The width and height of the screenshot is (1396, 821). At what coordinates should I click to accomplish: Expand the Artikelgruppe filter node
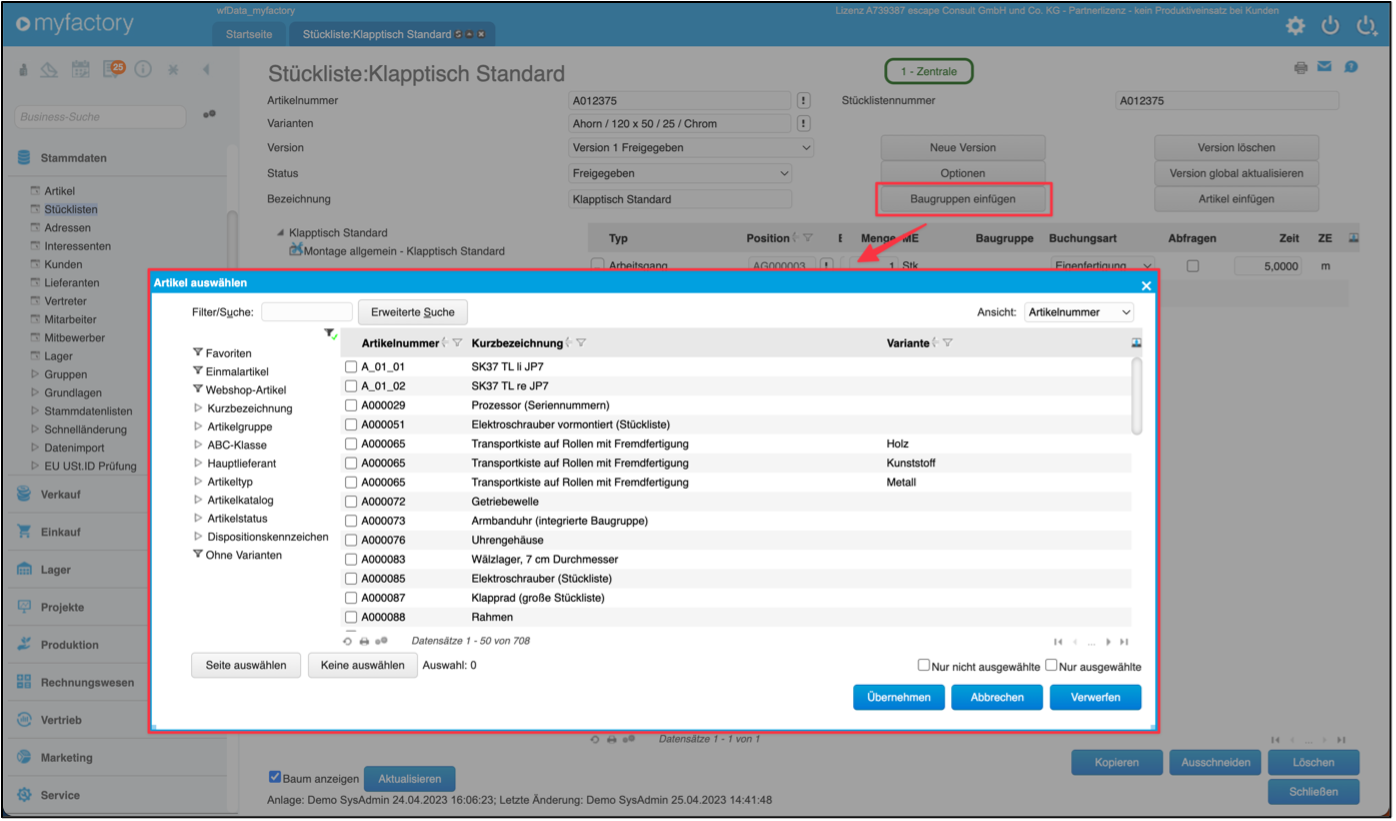point(198,427)
